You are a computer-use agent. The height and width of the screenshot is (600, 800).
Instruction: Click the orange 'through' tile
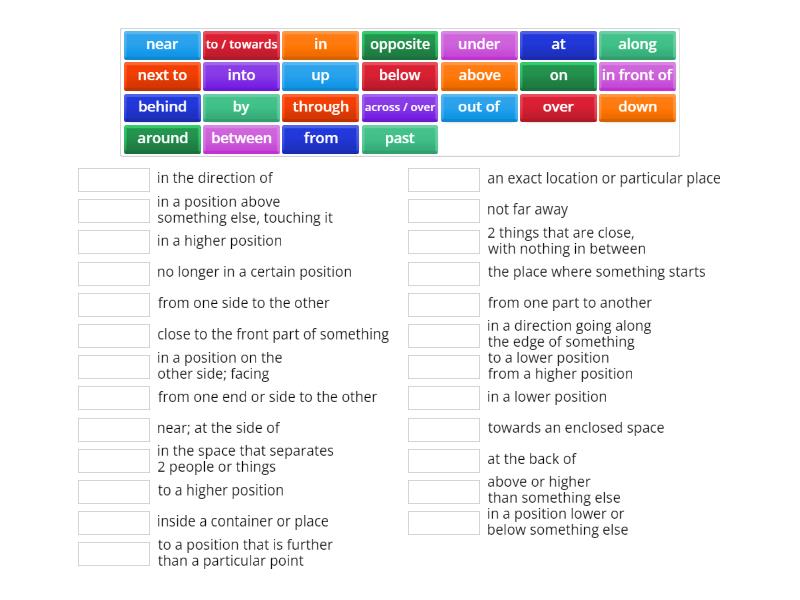[321, 108]
